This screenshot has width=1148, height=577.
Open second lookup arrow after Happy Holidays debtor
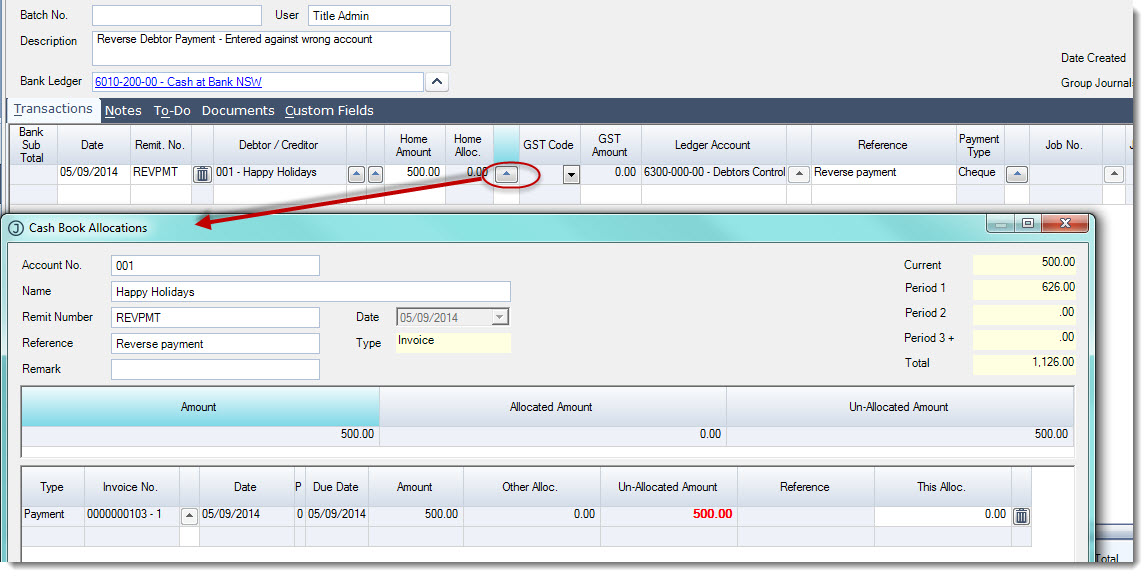pos(376,174)
